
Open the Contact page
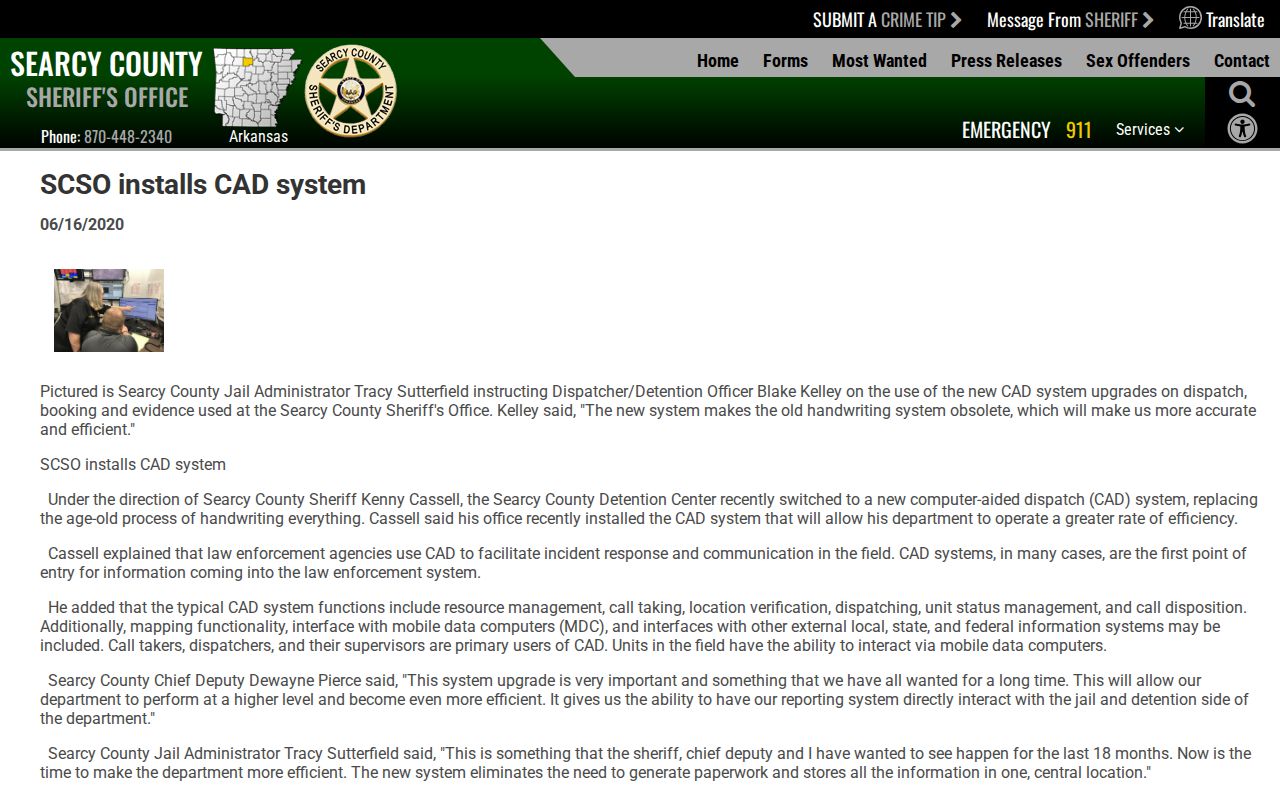tap(1242, 60)
